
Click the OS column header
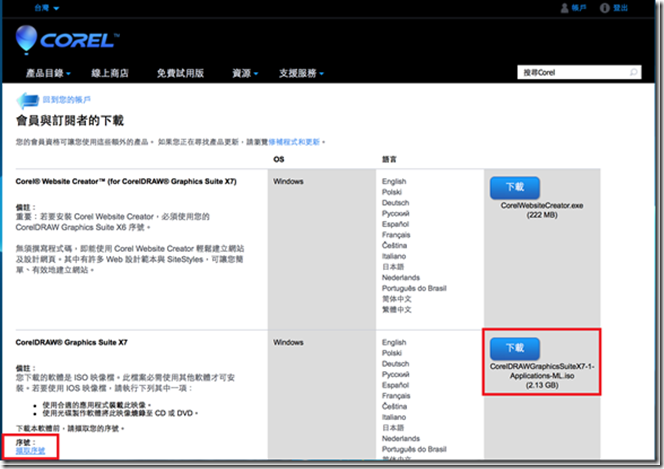279,160
